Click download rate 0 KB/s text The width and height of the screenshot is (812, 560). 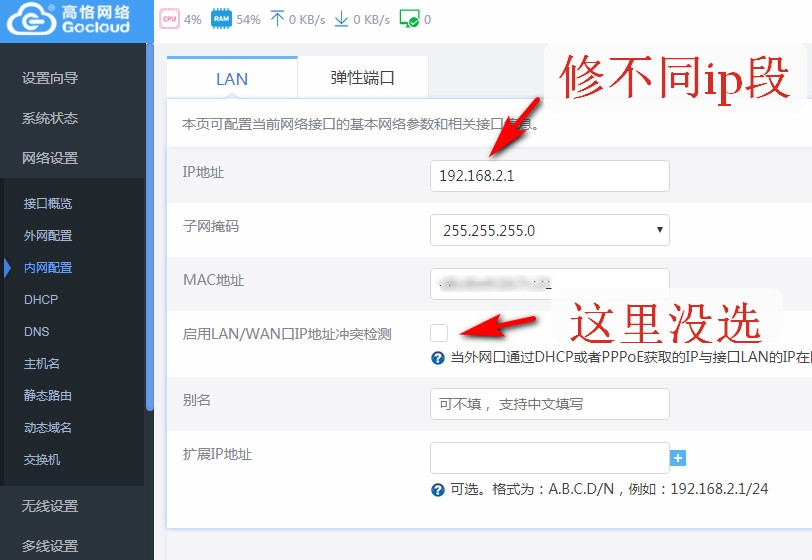(371, 20)
